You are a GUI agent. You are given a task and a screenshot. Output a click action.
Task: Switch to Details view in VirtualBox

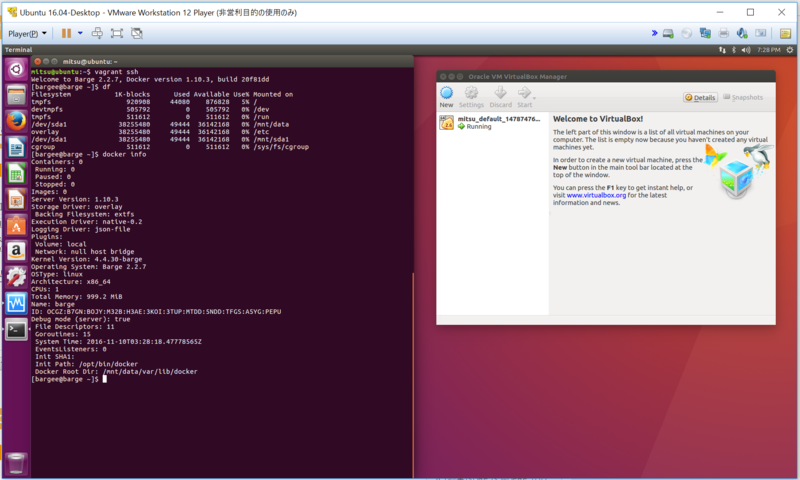point(701,97)
